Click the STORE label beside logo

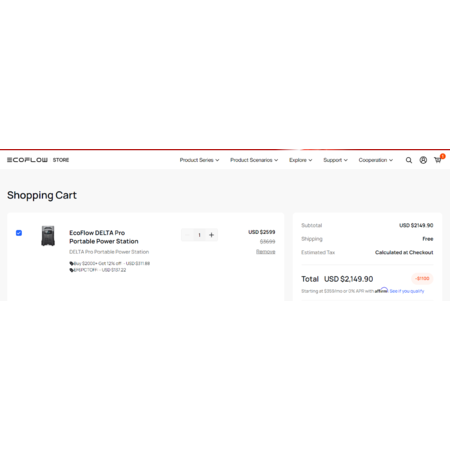click(x=61, y=160)
